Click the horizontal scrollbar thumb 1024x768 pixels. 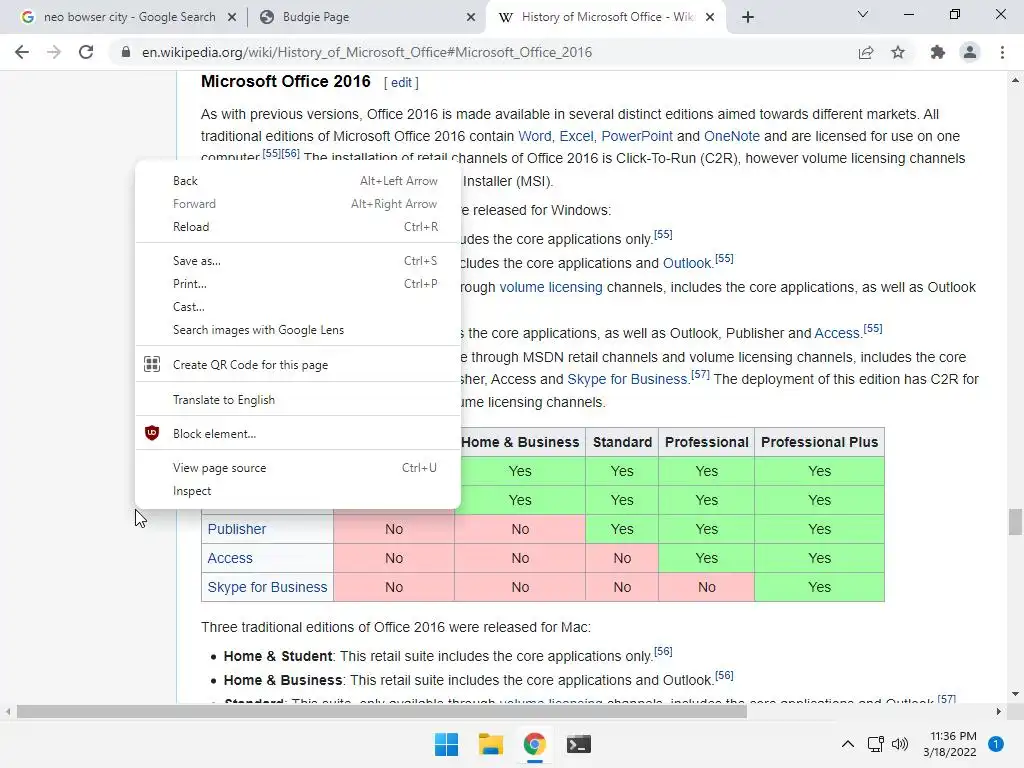tap(381, 712)
